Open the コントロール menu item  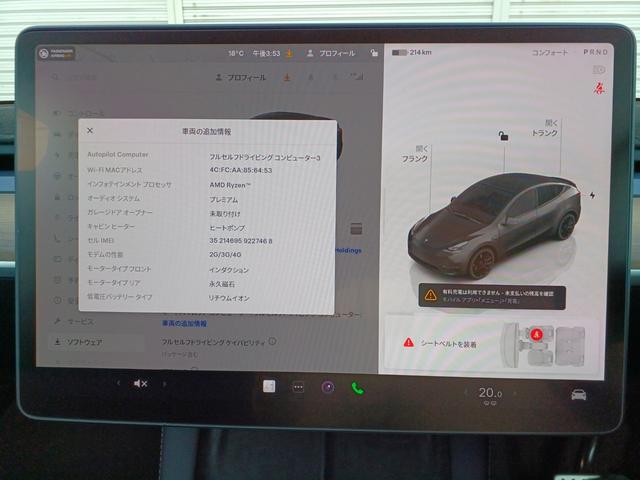click(79, 113)
